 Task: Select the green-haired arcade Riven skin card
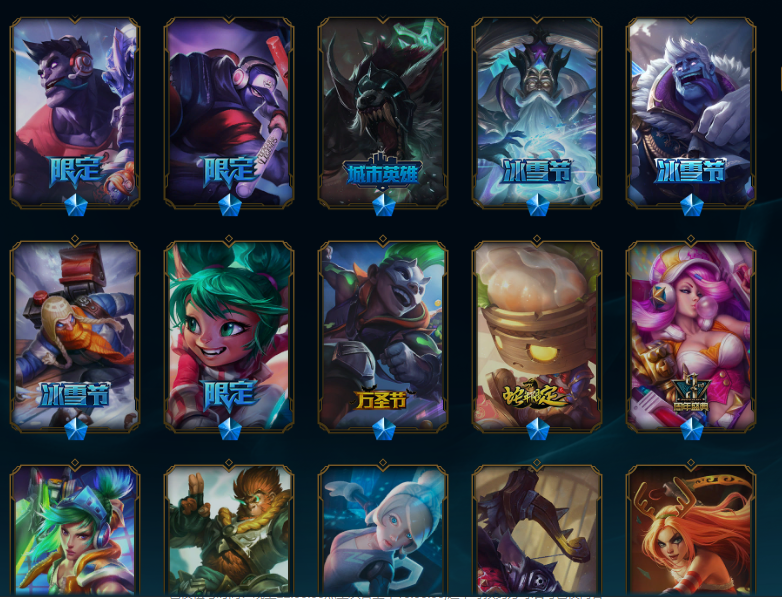coord(75,530)
